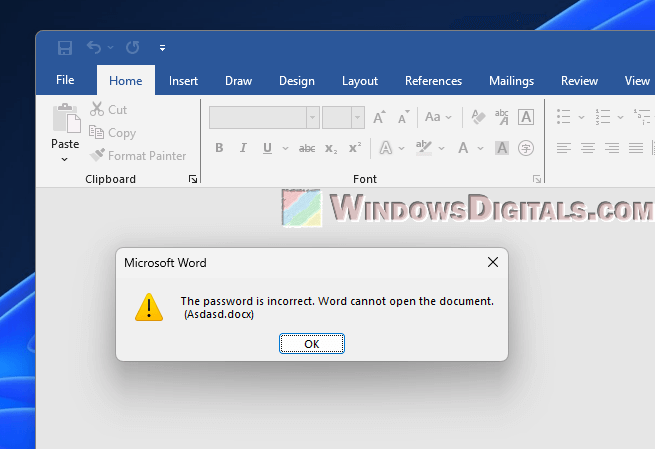This screenshot has height=449, width=655.
Task: Click the yellow warning icon in dialog
Action: pyautogui.click(x=149, y=307)
